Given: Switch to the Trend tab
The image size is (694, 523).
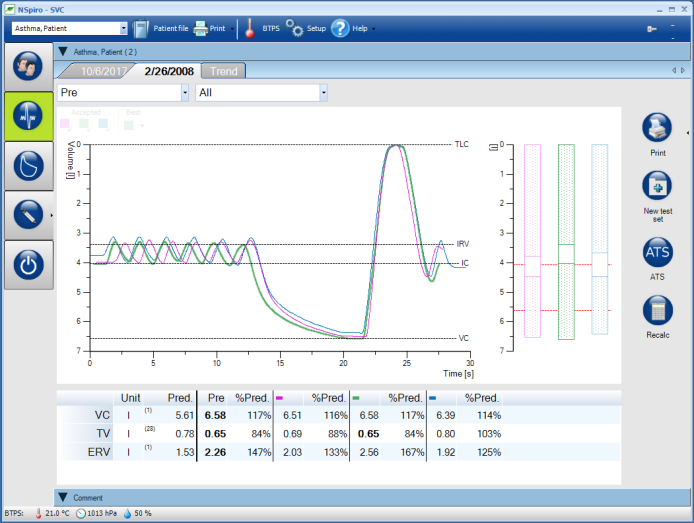Looking at the screenshot, I should [x=223, y=71].
